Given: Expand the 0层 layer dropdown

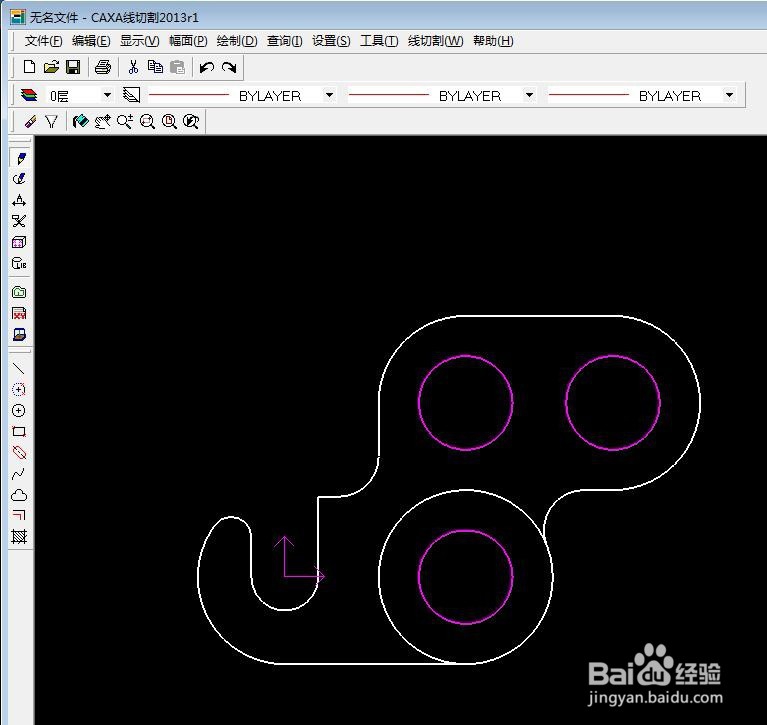Looking at the screenshot, I should pos(107,95).
